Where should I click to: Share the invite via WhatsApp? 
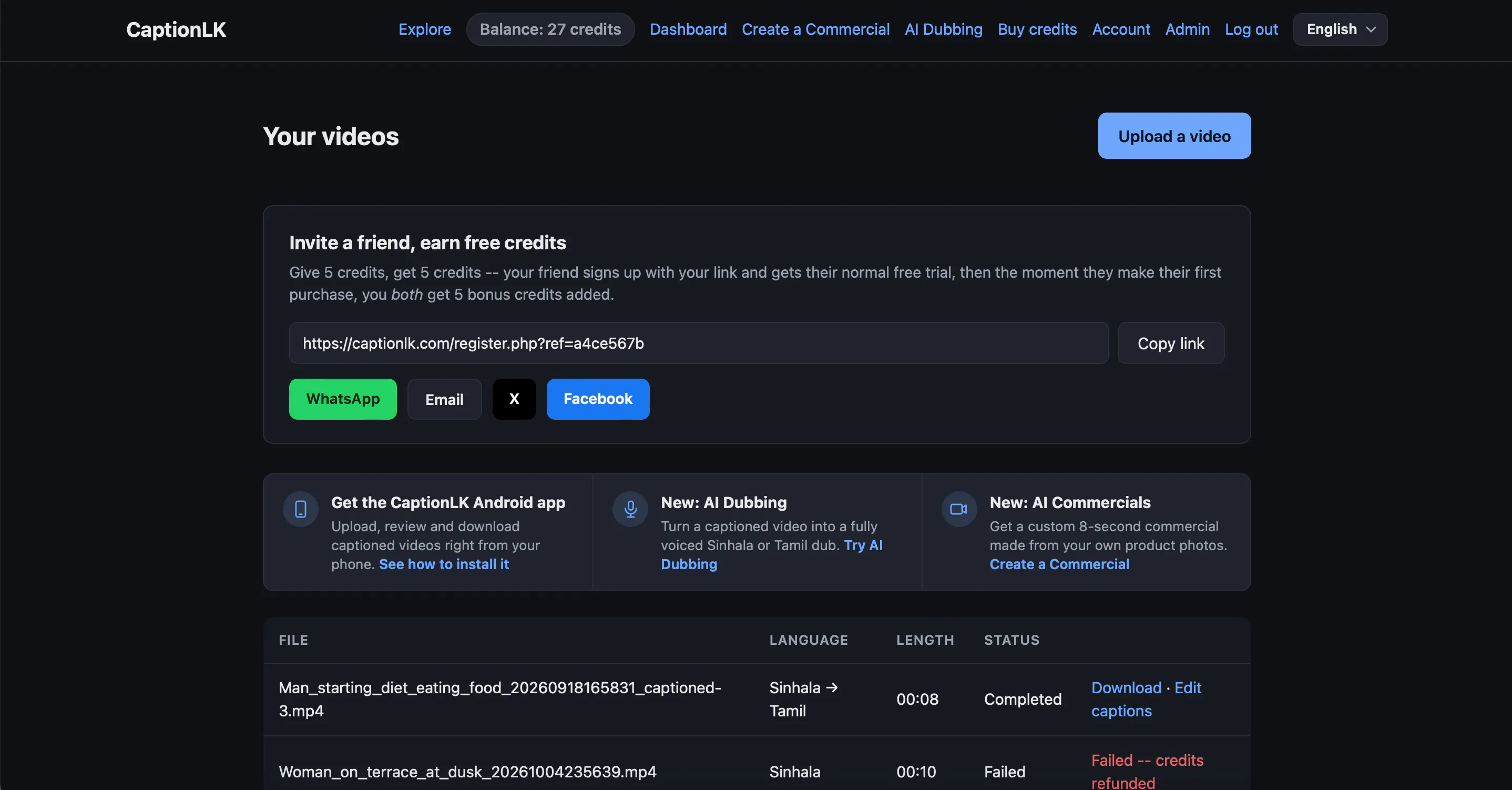(343, 399)
